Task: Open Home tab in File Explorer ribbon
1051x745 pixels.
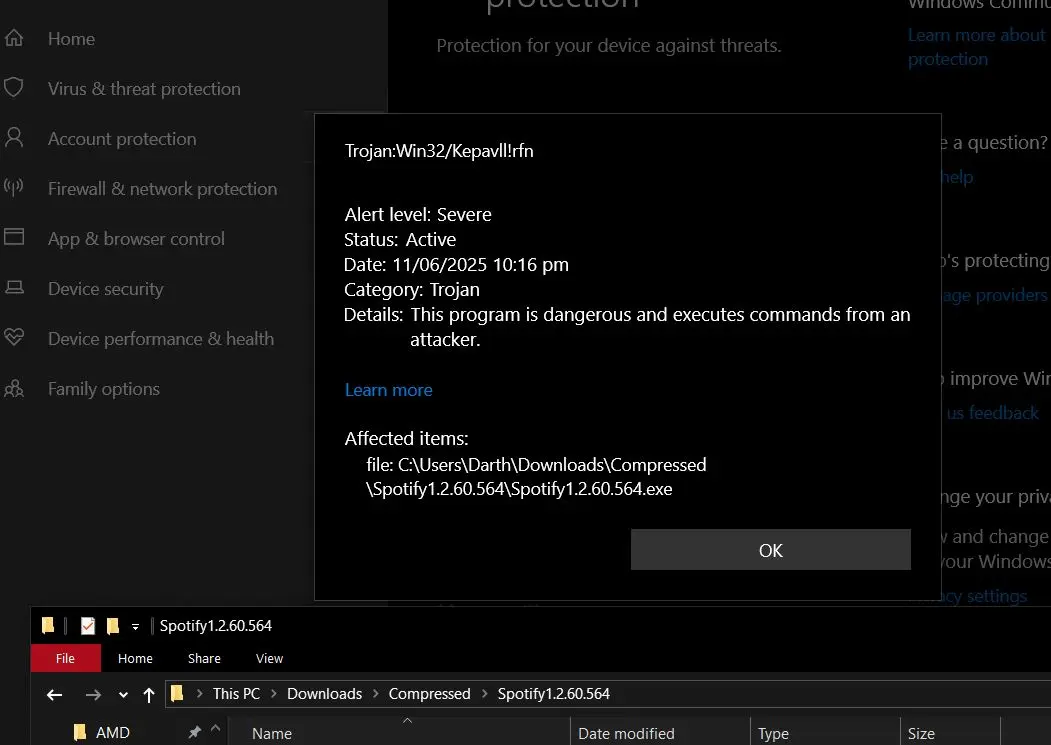Action: point(135,658)
